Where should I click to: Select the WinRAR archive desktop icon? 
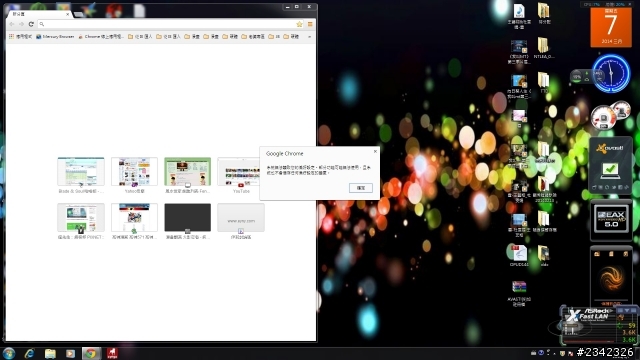click(x=519, y=293)
